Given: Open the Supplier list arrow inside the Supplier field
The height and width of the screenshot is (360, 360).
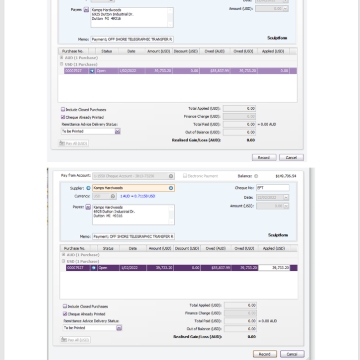Looking at the screenshot, I should pos(171,188).
